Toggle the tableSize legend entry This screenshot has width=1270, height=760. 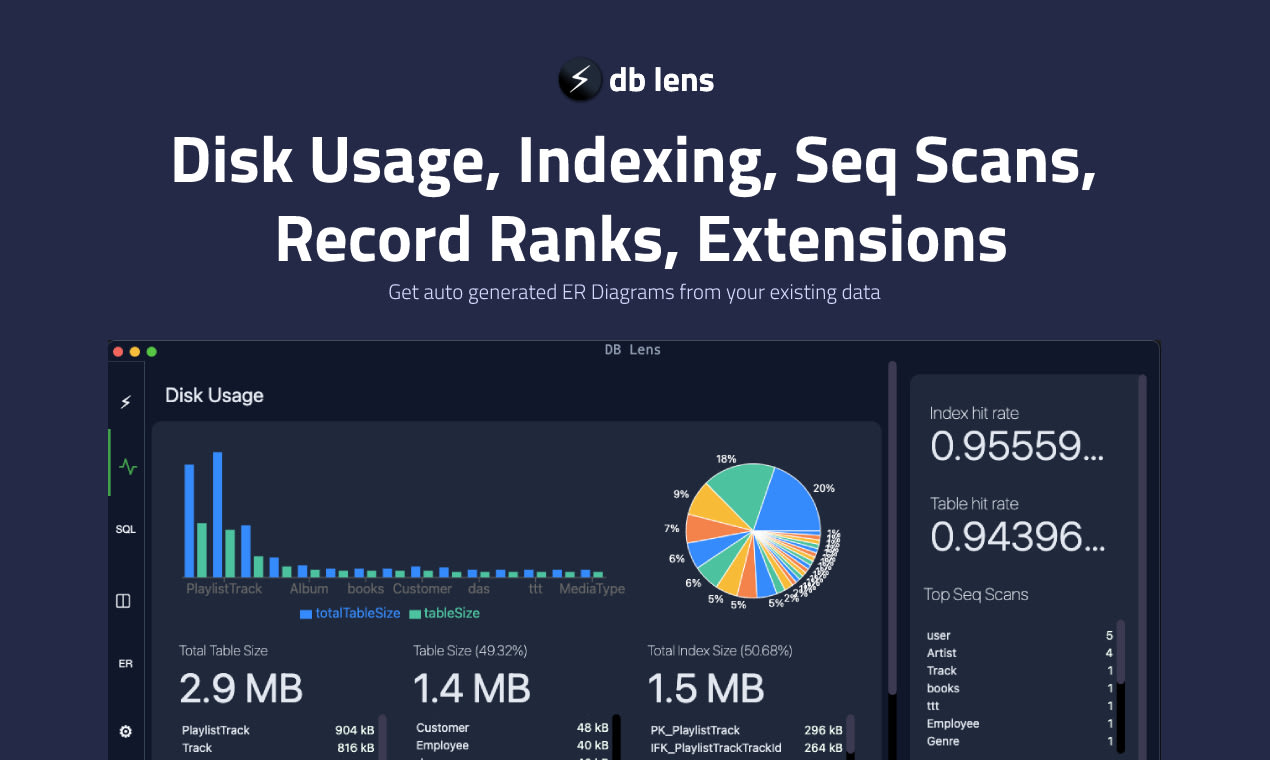(444, 613)
